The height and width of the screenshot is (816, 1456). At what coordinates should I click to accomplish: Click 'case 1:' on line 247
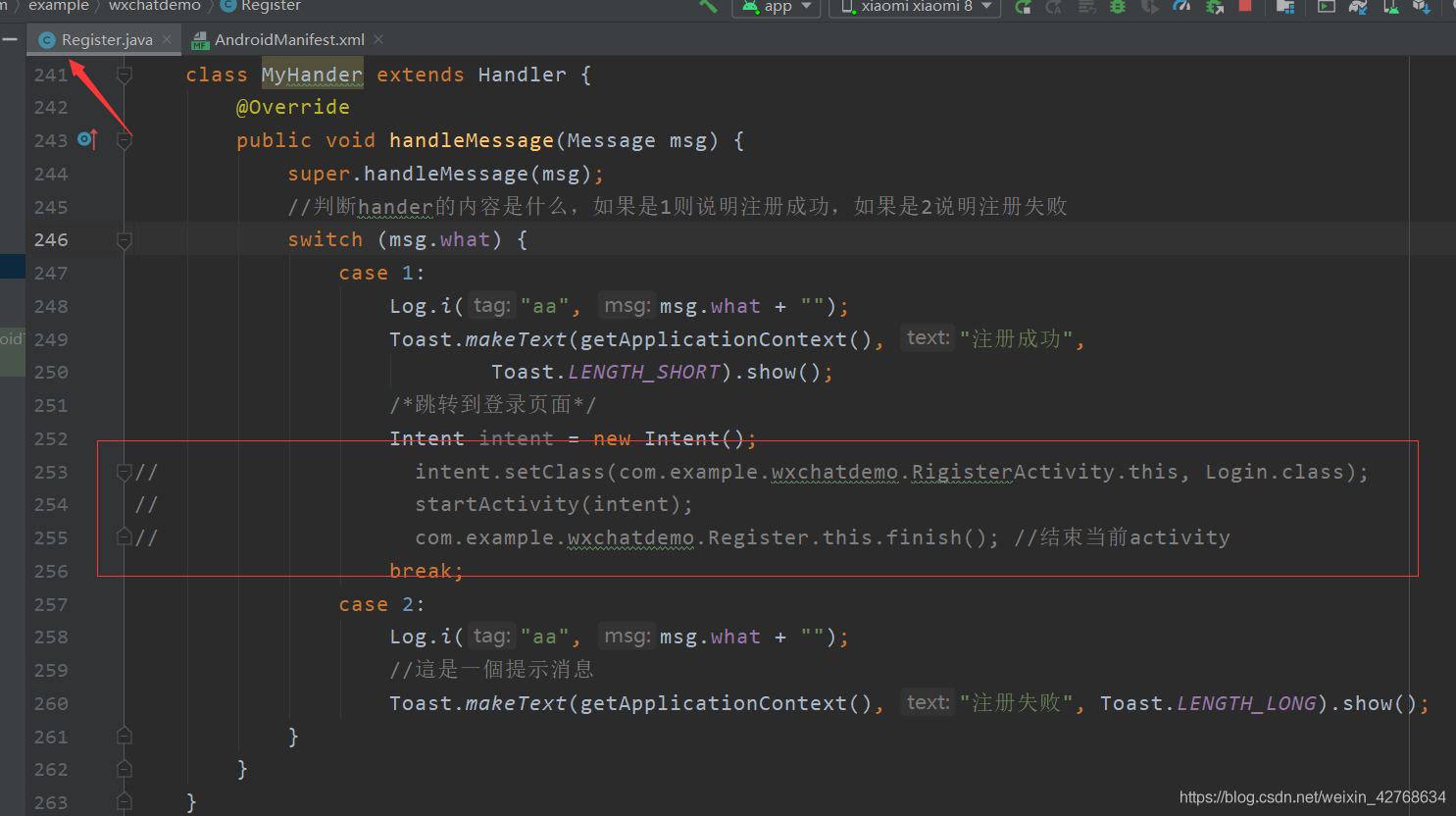[381, 273]
